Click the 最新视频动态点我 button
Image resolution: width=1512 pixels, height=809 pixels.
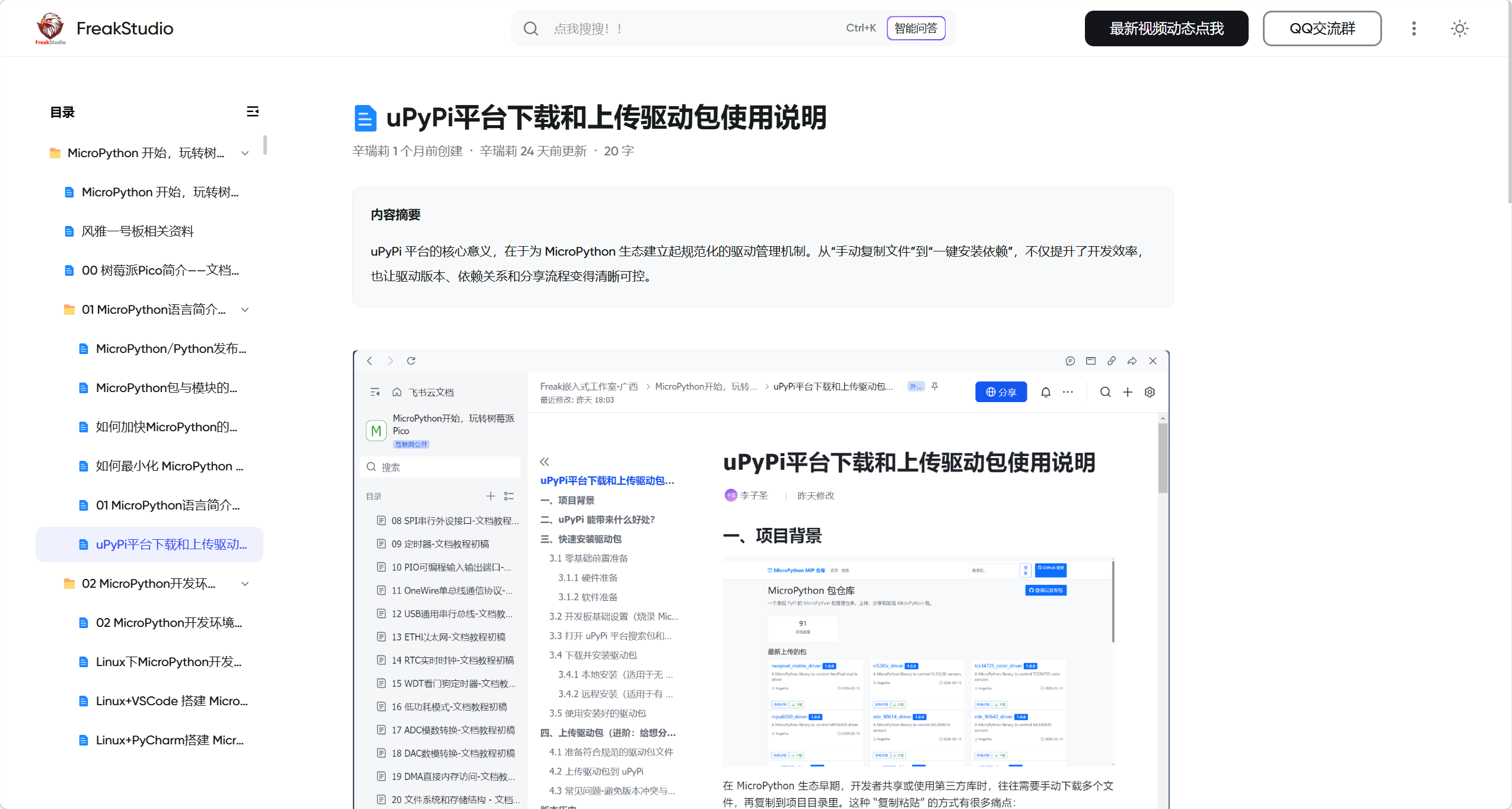tap(1166, 28)
